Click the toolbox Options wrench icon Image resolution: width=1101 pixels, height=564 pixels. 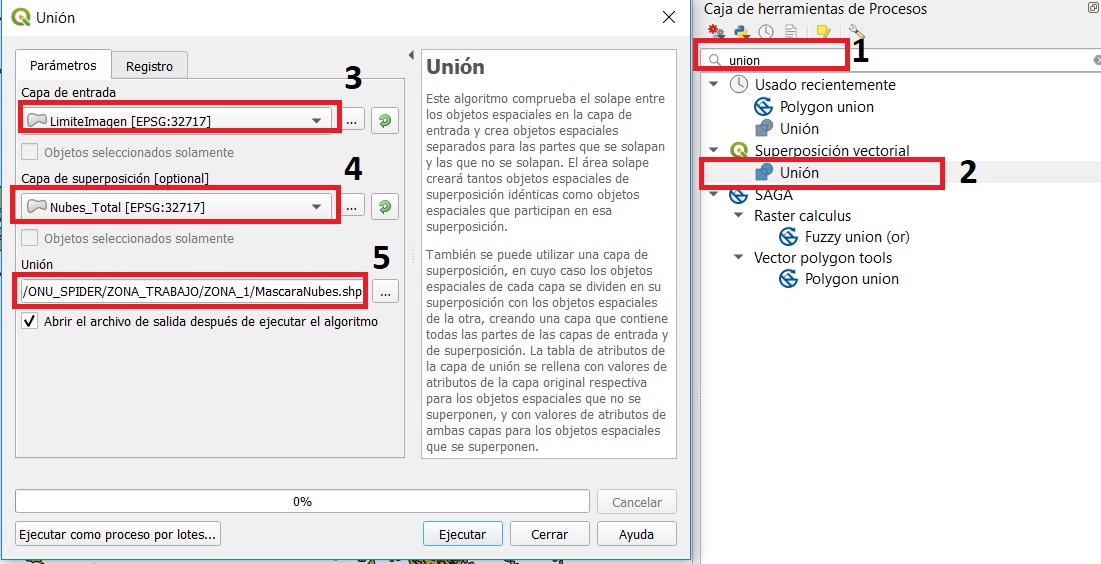click(856, 32)
